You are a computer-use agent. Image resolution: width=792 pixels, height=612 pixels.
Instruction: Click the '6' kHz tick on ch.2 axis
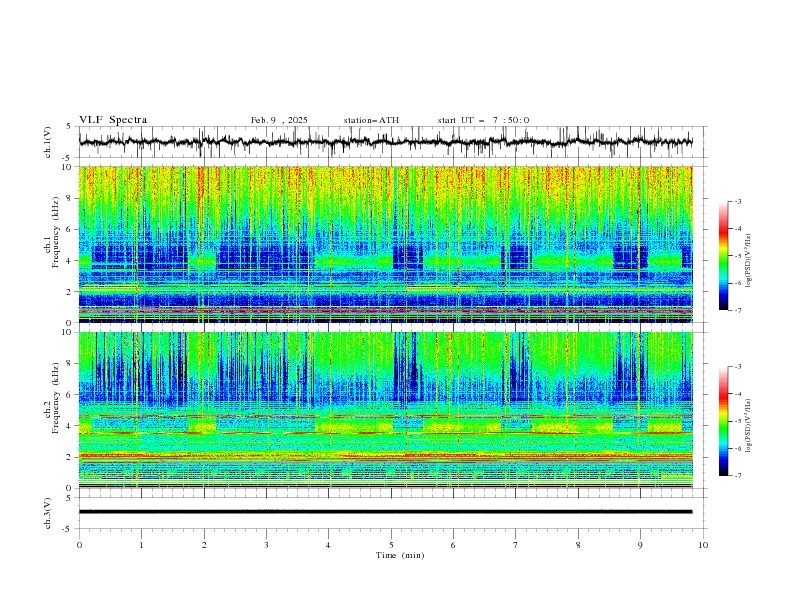pos(71,395)
